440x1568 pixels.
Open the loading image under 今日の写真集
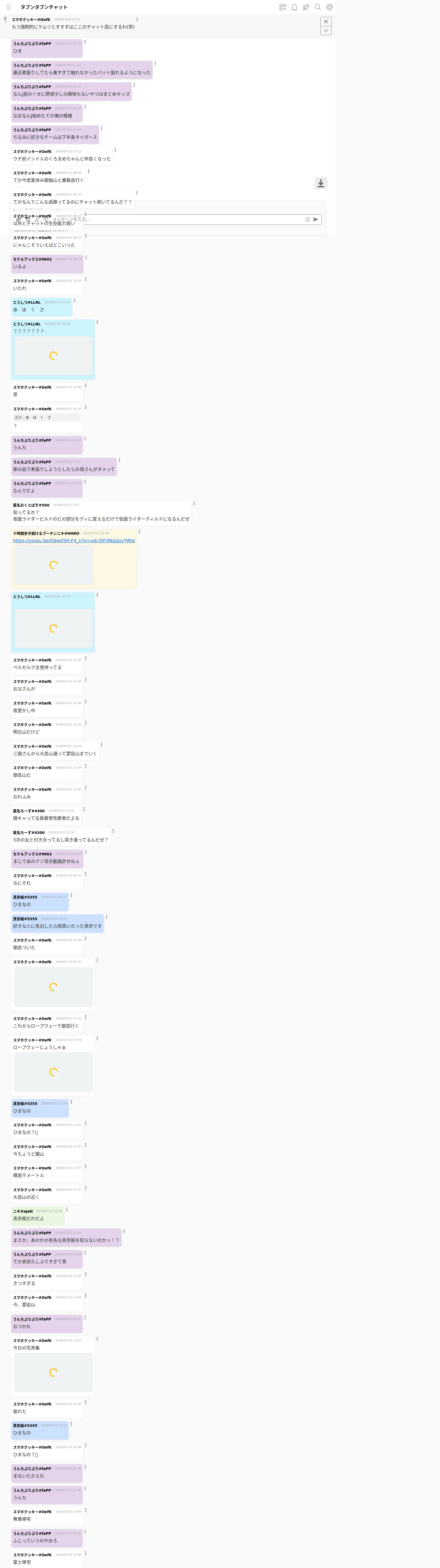(x=54, y=1373)
